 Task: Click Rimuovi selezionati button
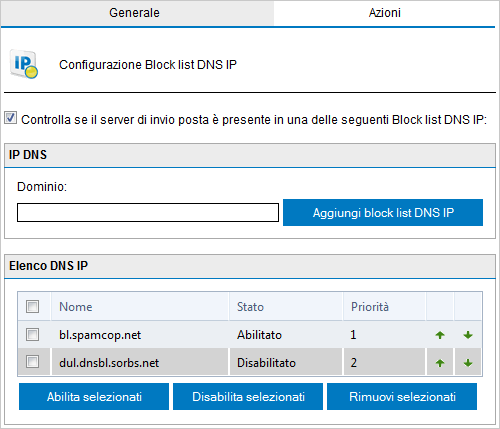402,397
